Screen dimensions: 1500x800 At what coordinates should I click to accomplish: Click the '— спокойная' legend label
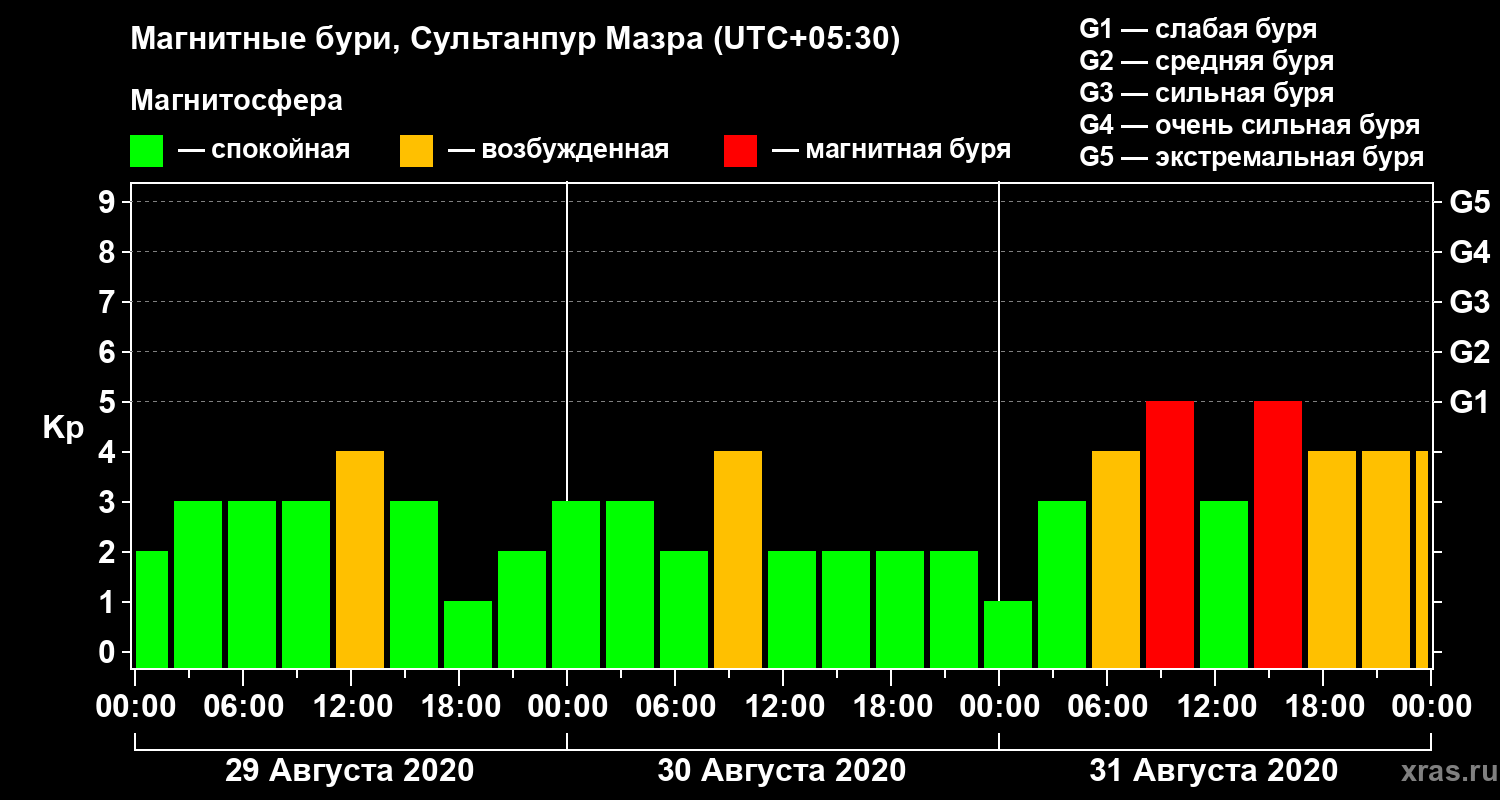pos(264,151)
